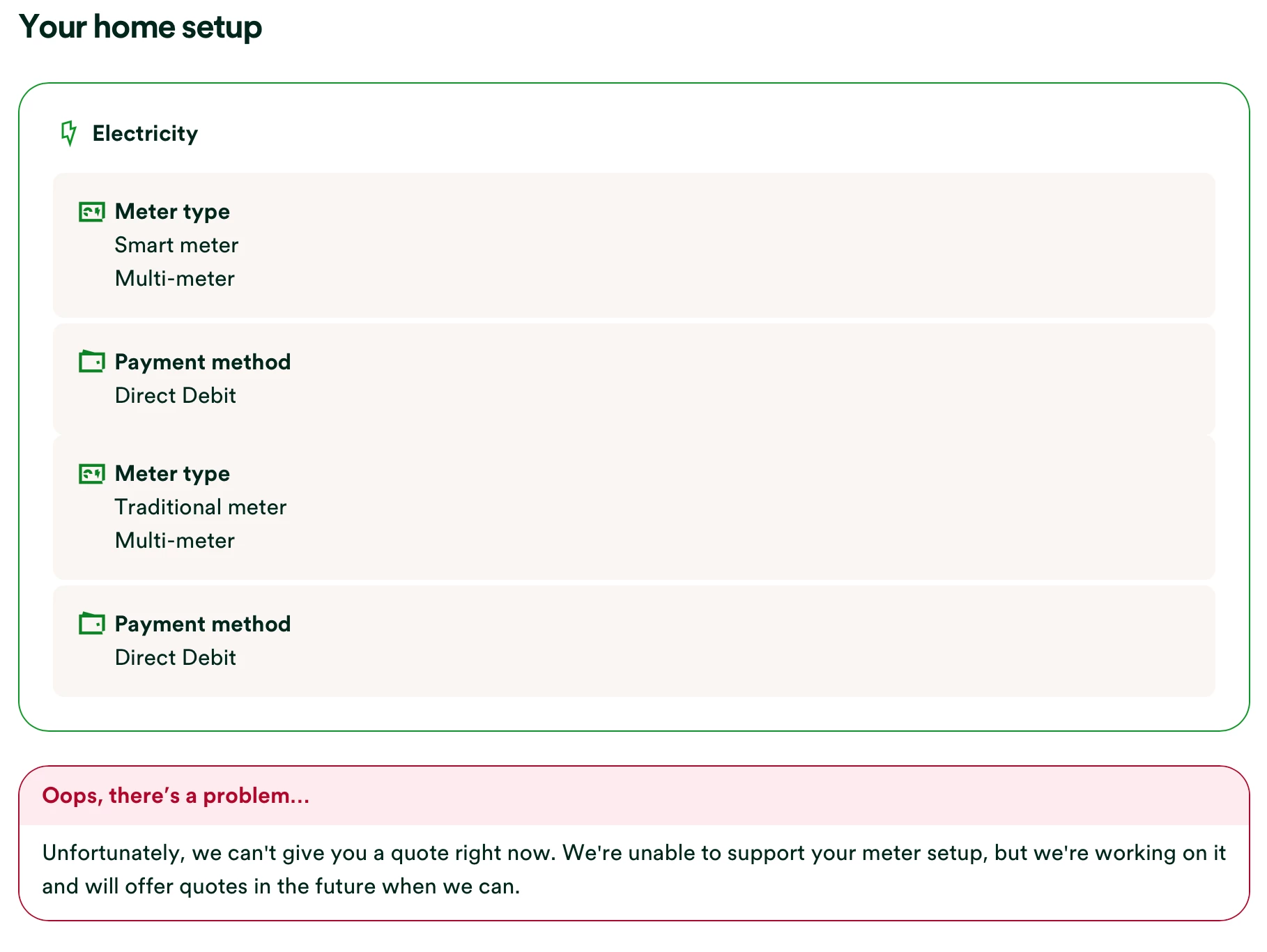Click the Electricity lightning bolt icon

[68, 133]
